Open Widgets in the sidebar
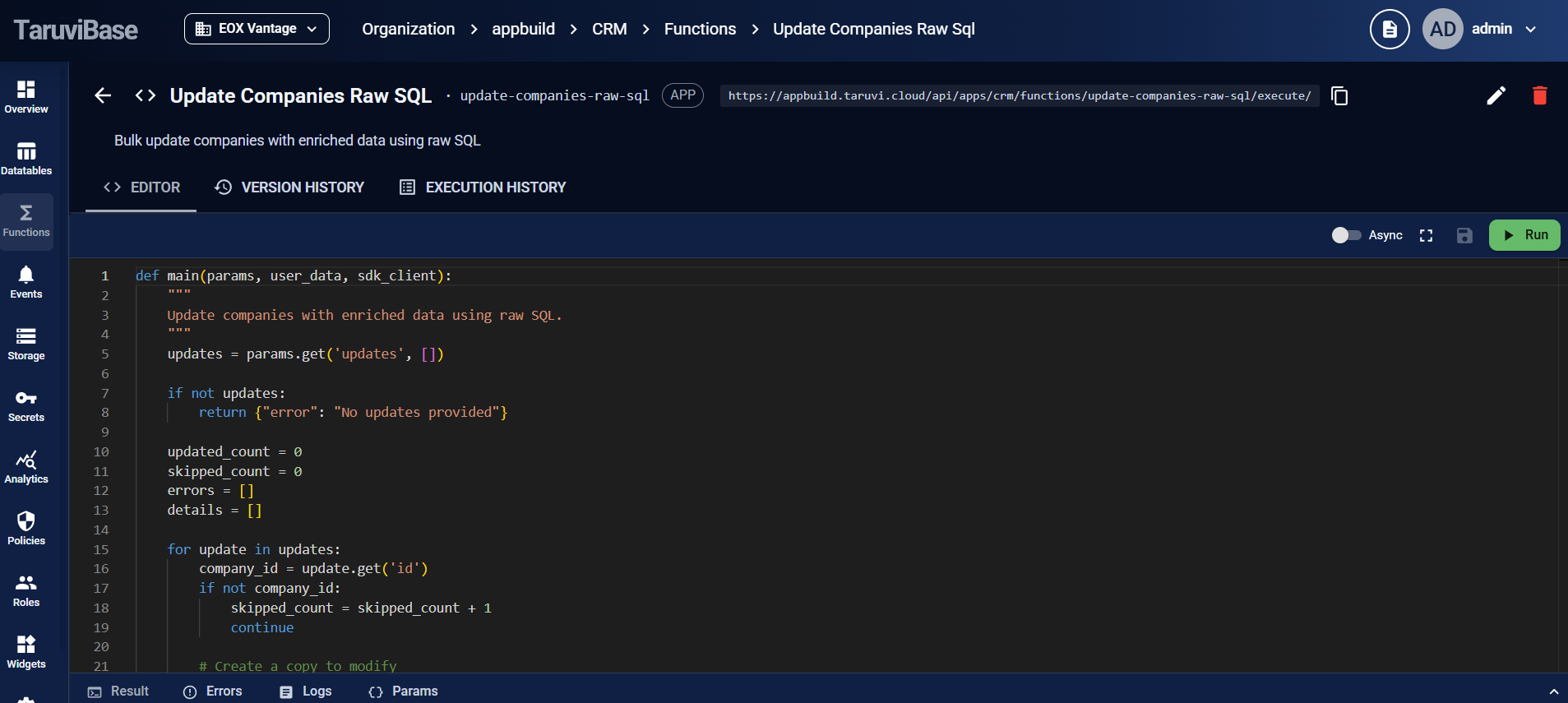 (x=26, y=652)
